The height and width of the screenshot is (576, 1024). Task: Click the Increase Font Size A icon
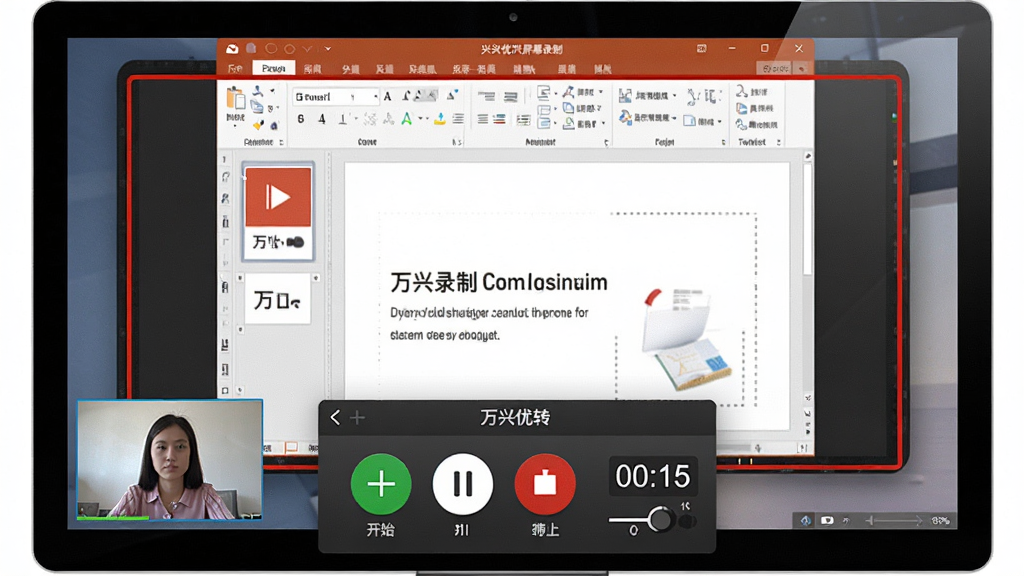click(388, 97)
